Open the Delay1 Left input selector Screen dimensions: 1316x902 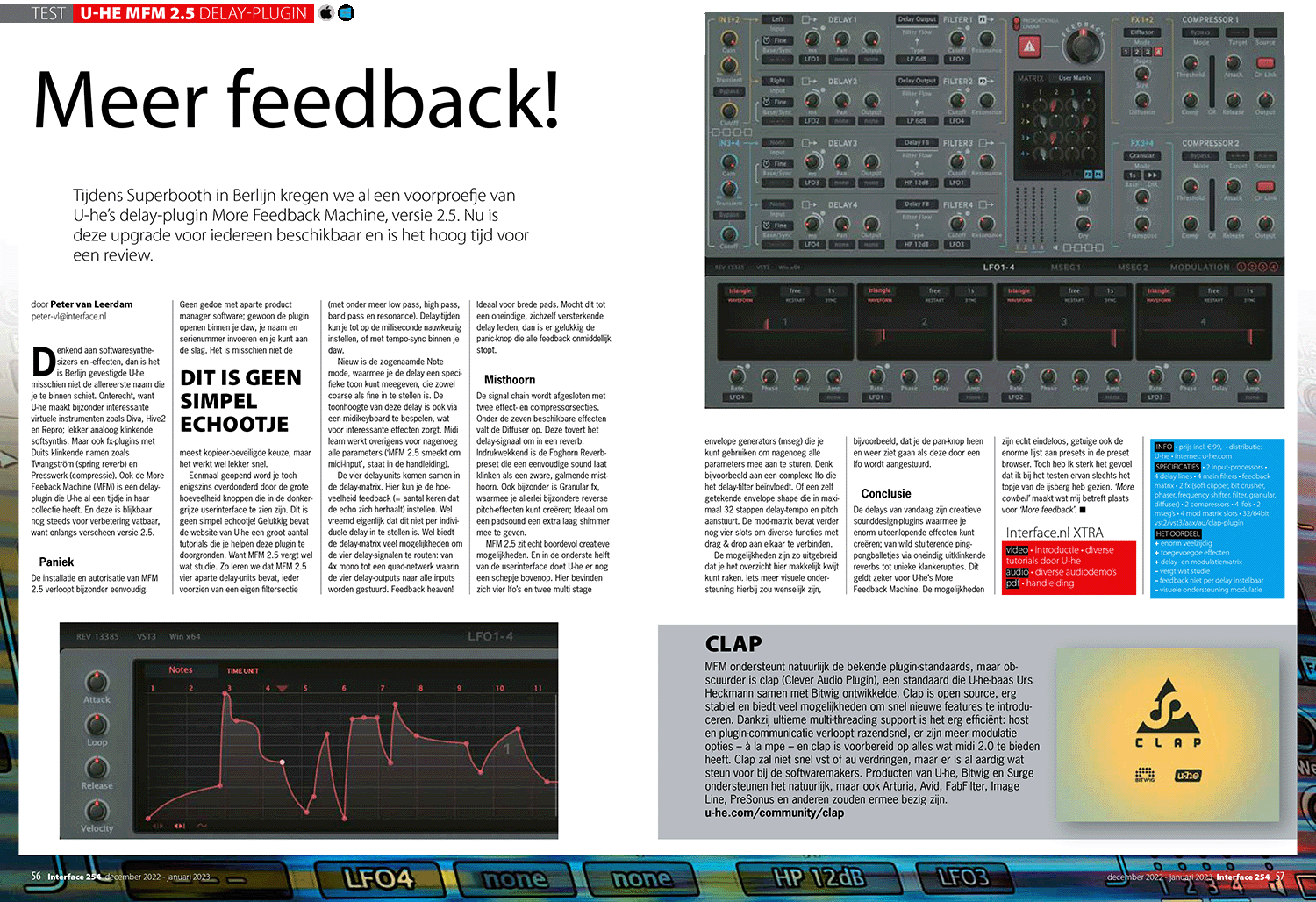(x=777, y=19)
